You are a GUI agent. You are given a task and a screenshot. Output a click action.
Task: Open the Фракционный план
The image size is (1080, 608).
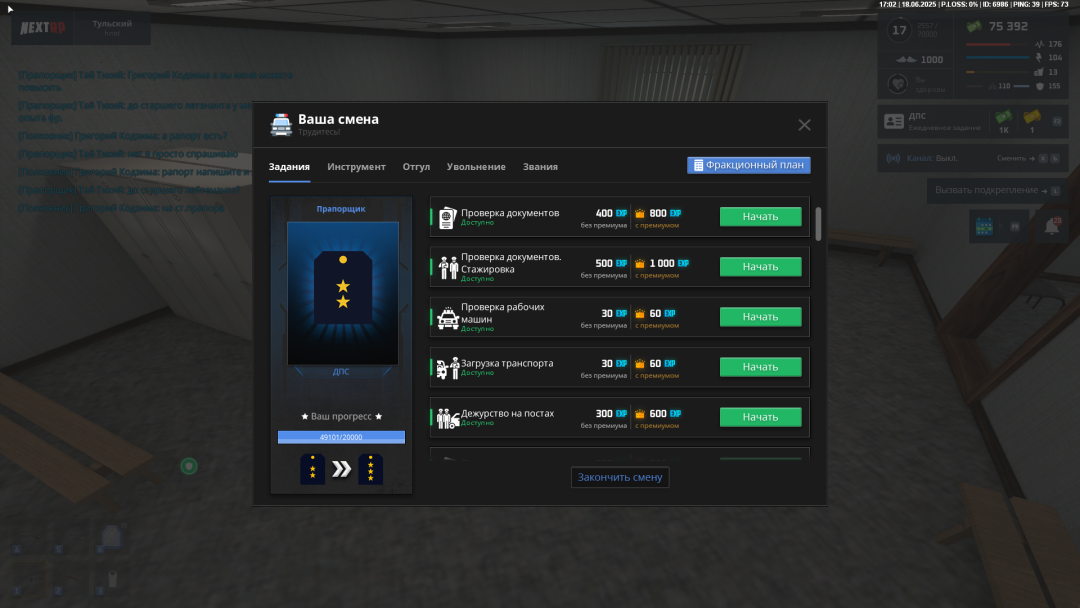tap(748, 165)
